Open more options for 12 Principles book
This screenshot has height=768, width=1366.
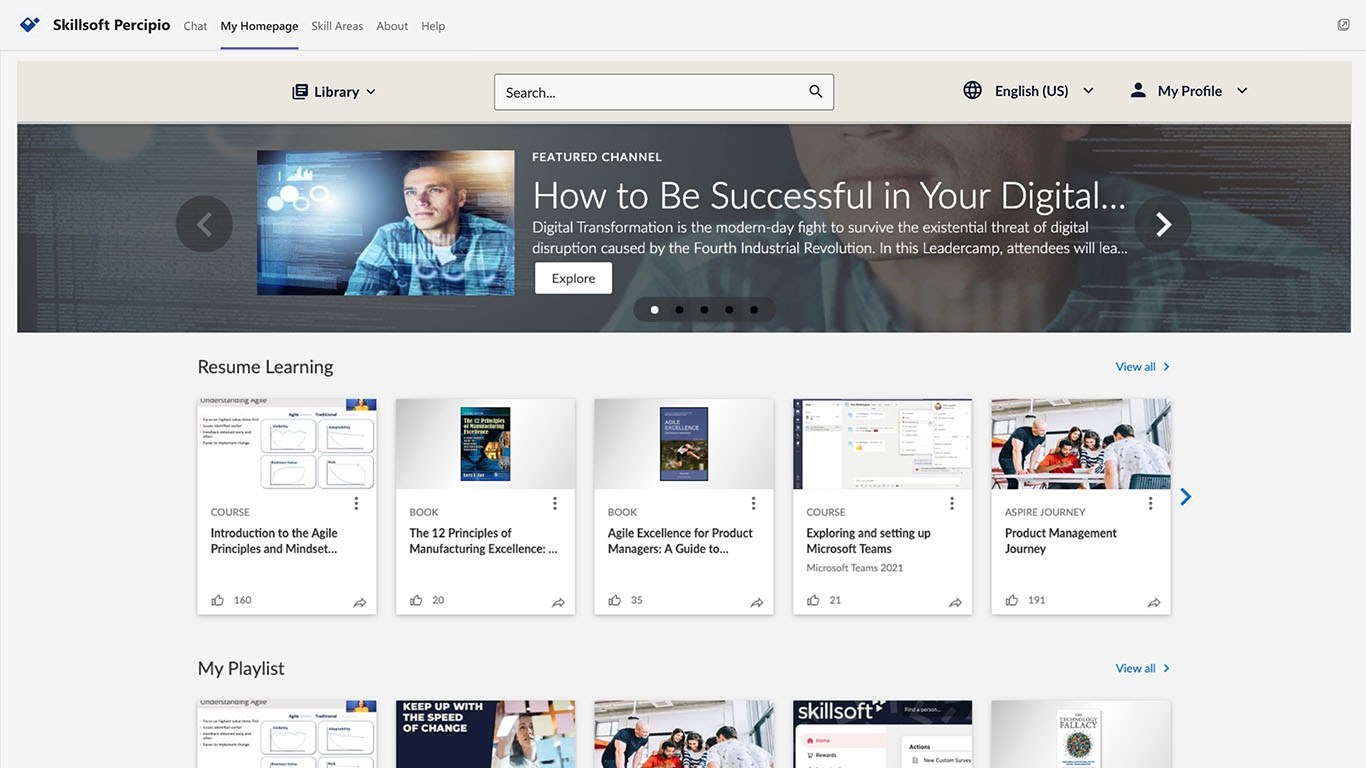click(x=555, y=503)
